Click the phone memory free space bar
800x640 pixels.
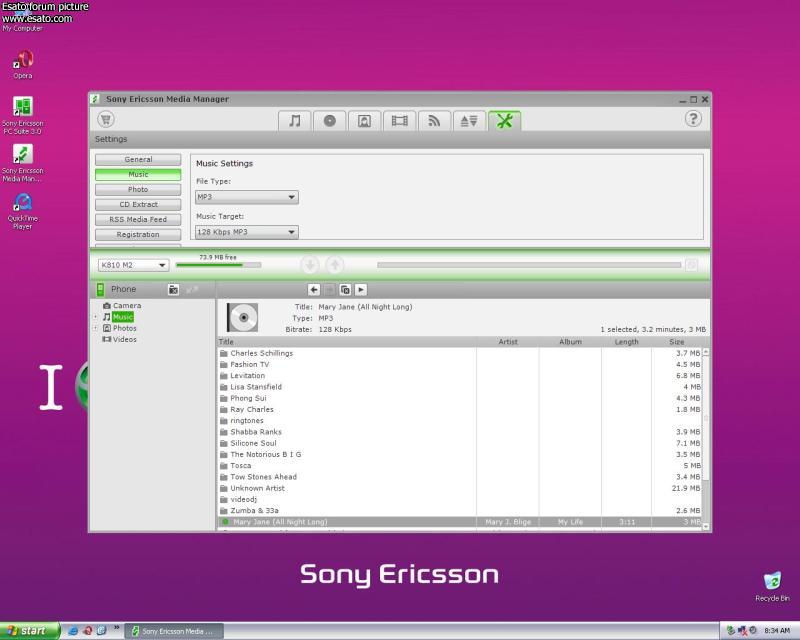pyautogui.click(x=218, y=265)
